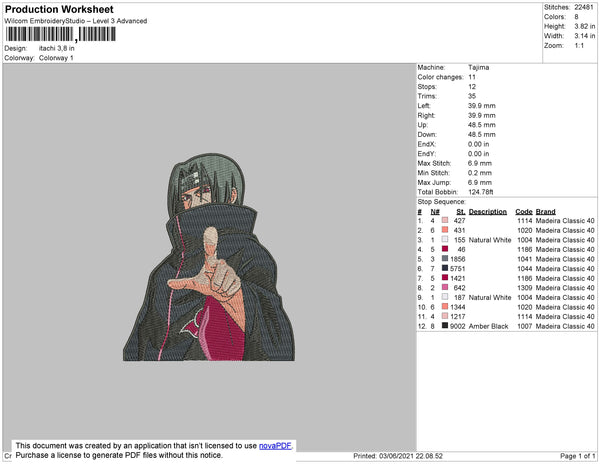Viewport: 600px width, 464px height.
Task: Click stitch count '1856' in stop 5
Action: tap(458, 259)
